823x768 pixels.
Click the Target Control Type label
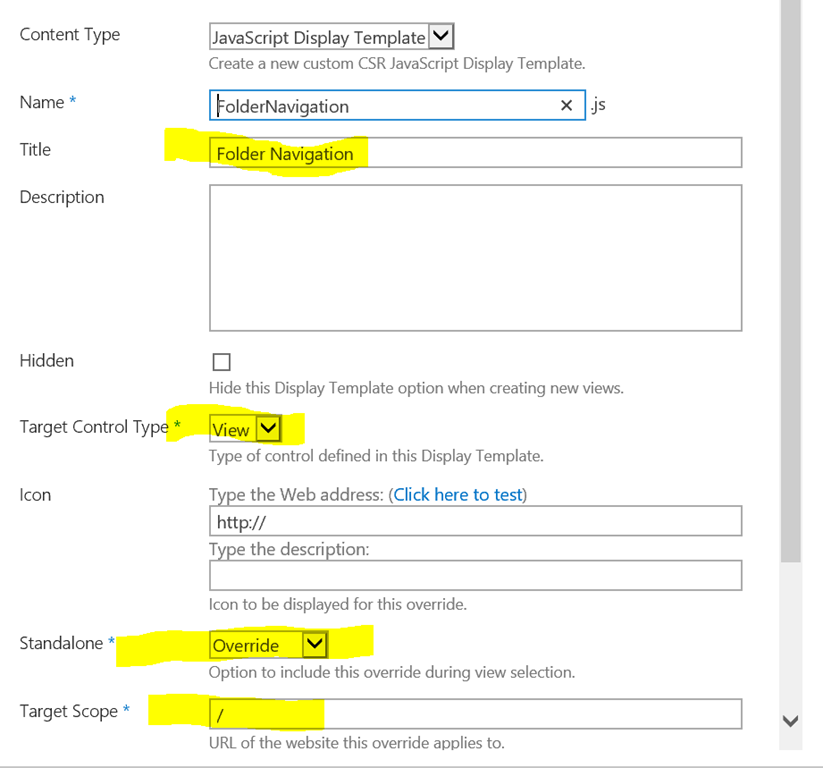pyautogui.click(x=94, y=427)
